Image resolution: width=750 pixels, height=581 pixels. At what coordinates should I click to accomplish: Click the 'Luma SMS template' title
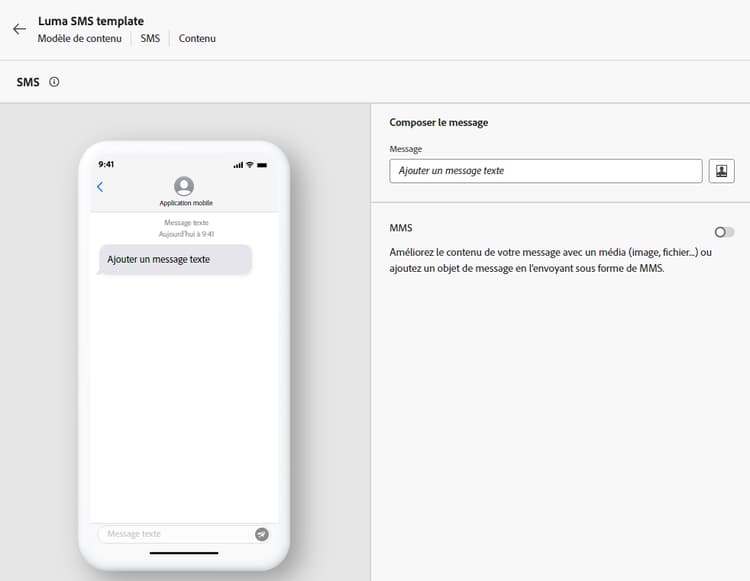click(x=91, y=21)
